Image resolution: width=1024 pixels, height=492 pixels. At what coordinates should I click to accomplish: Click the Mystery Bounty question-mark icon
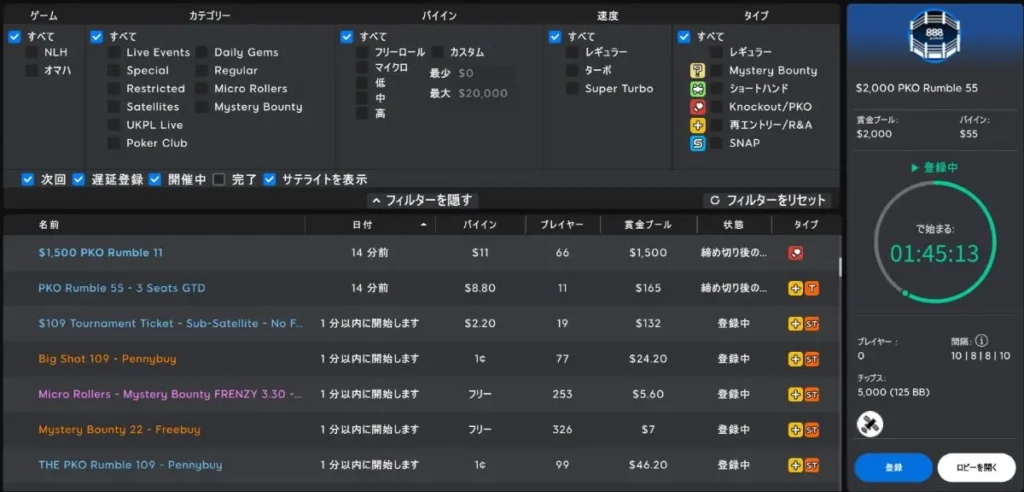click(x=697, y=71)
